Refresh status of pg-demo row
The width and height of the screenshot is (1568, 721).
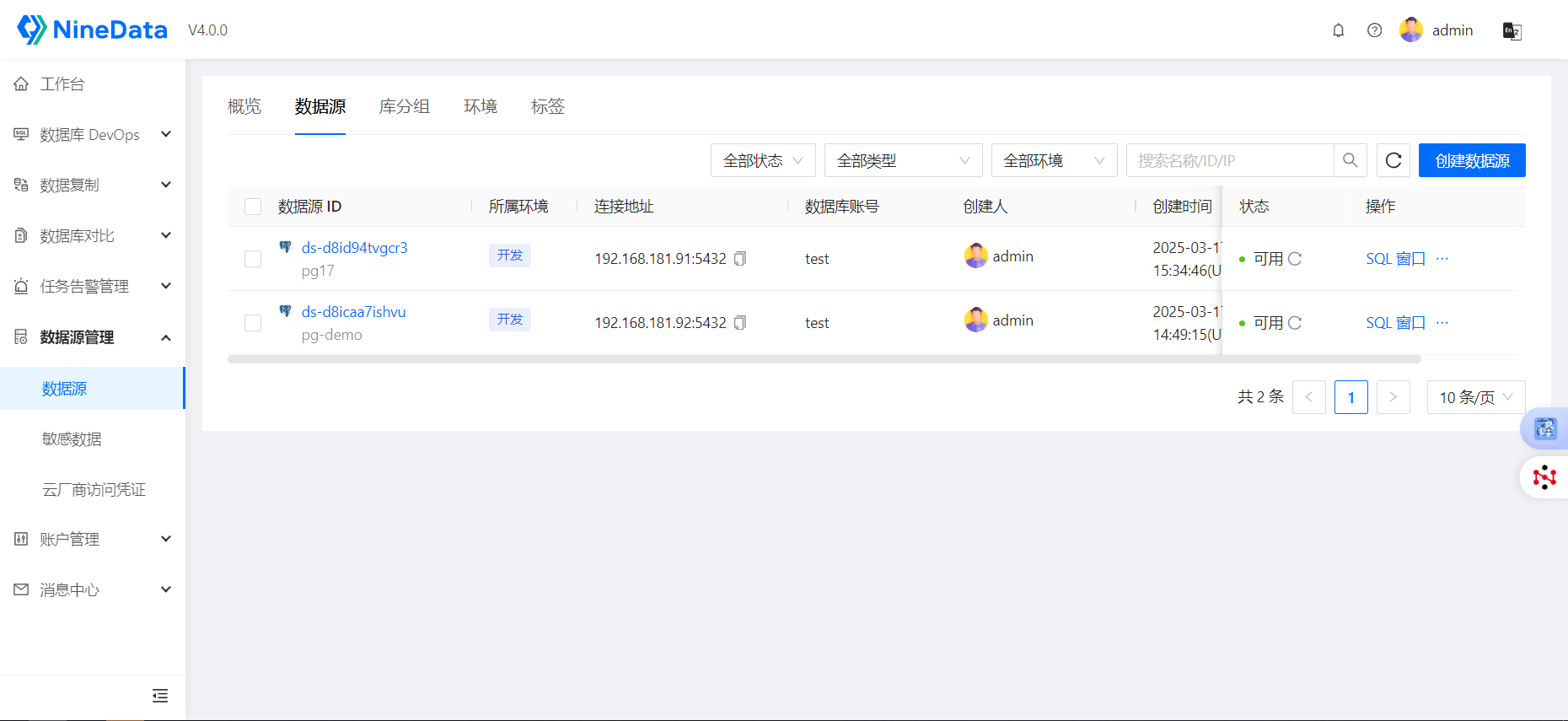click(x=1295, y=323)
